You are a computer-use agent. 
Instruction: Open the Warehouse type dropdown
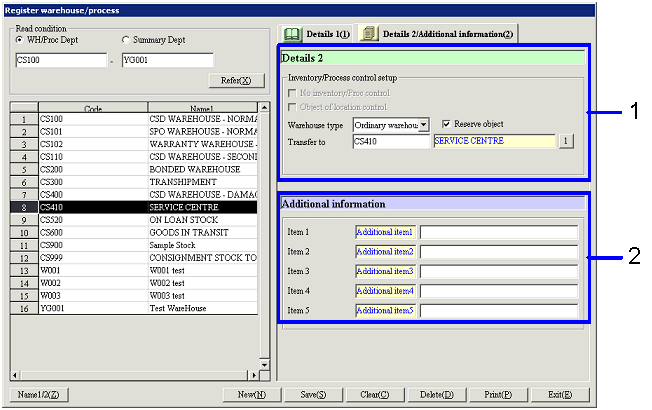424,125
